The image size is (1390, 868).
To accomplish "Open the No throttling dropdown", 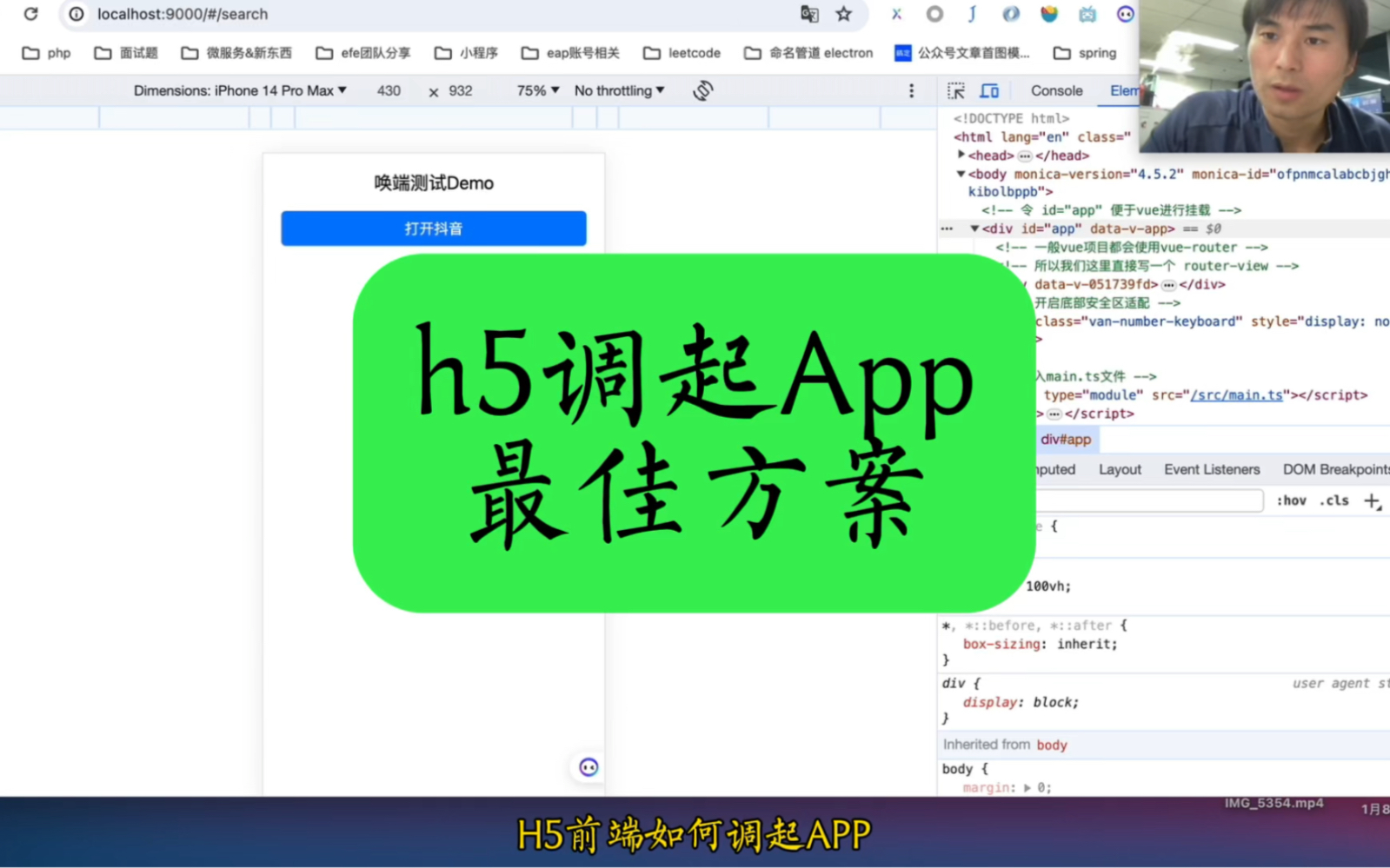I will click(619, 90).
